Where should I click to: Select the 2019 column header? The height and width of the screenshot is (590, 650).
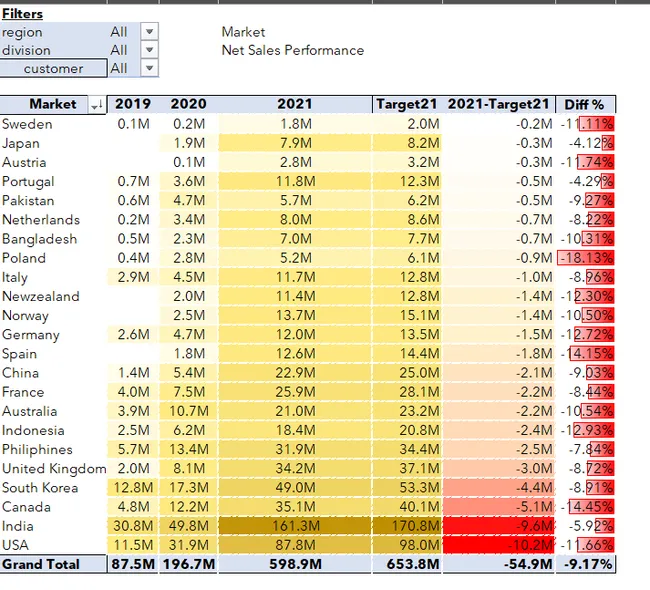pyautogui.click(x=133, y=104)
